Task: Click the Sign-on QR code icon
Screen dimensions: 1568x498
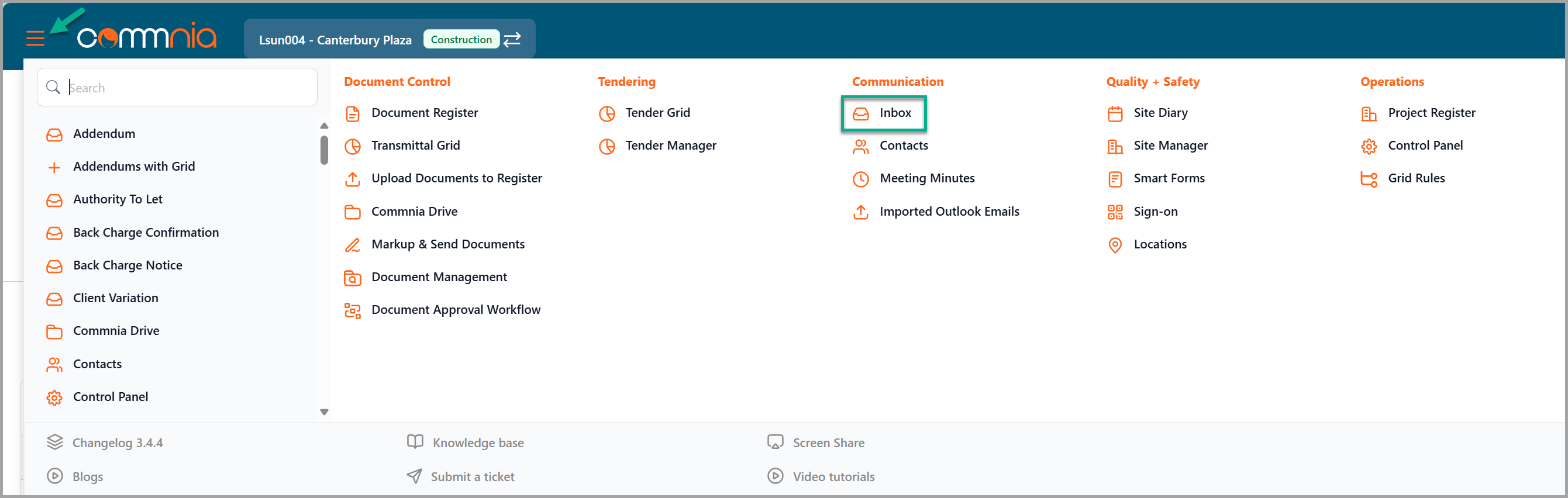Action: point(1115,212)
